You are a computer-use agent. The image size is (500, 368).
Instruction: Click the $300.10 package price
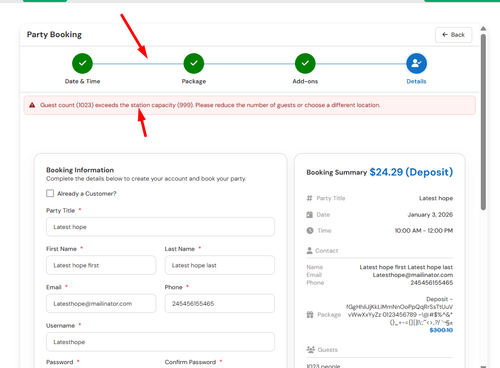coord(441,330)
